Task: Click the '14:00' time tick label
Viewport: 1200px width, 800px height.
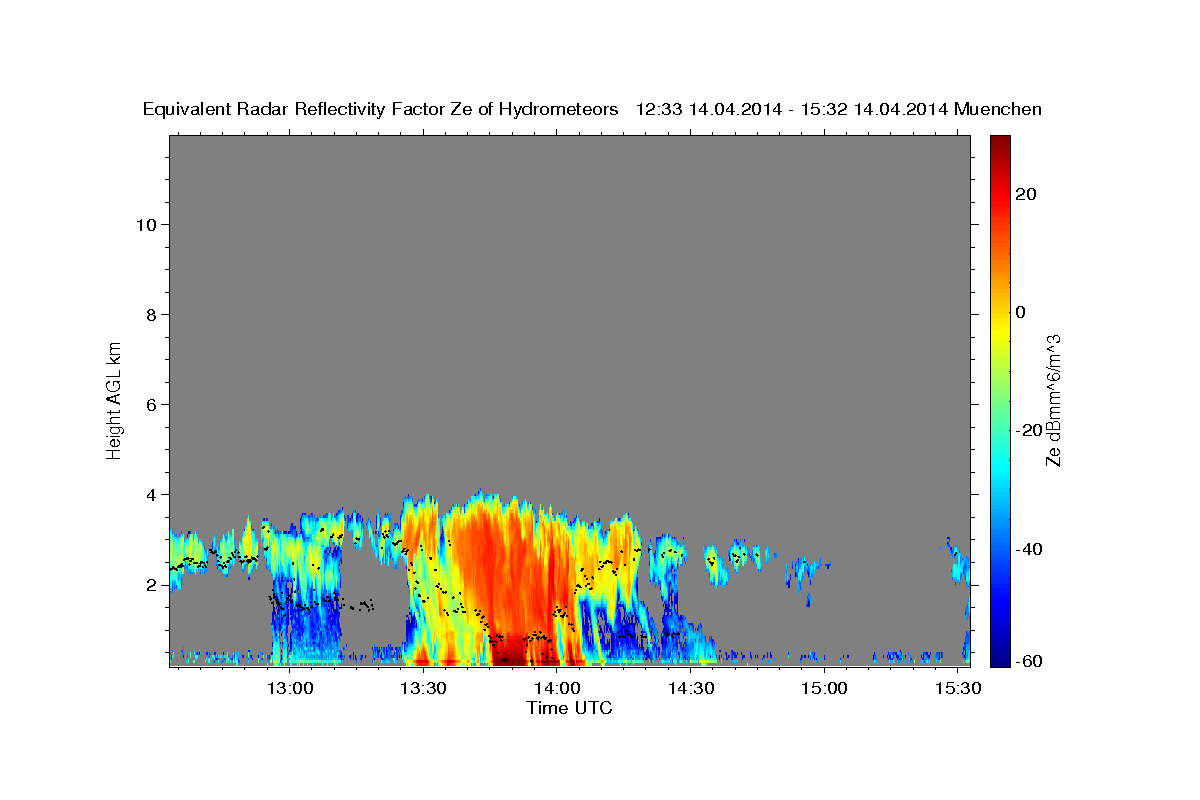Action: 557,688
